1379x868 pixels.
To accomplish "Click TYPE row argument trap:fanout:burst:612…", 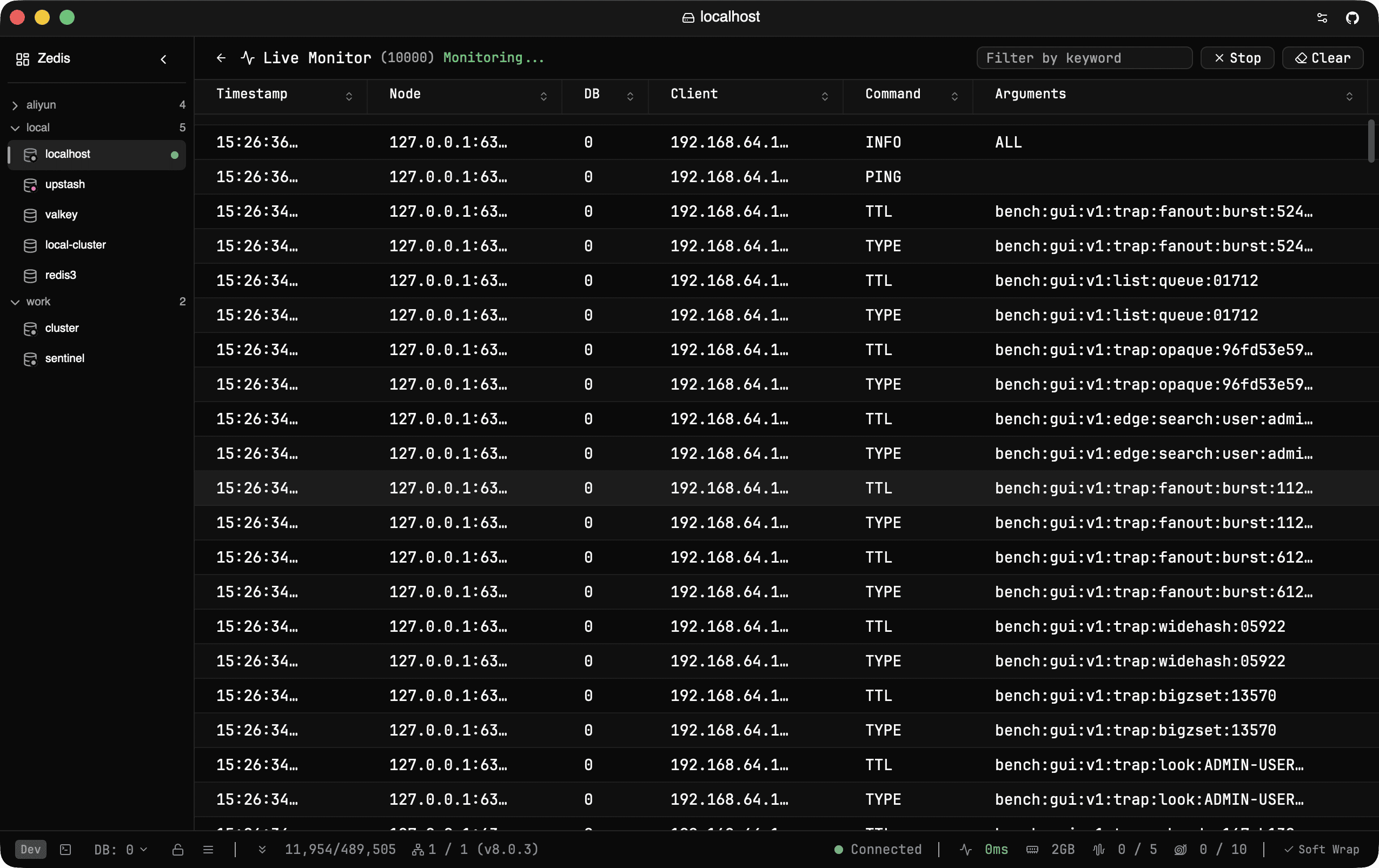I will [x=1154, y=592].
